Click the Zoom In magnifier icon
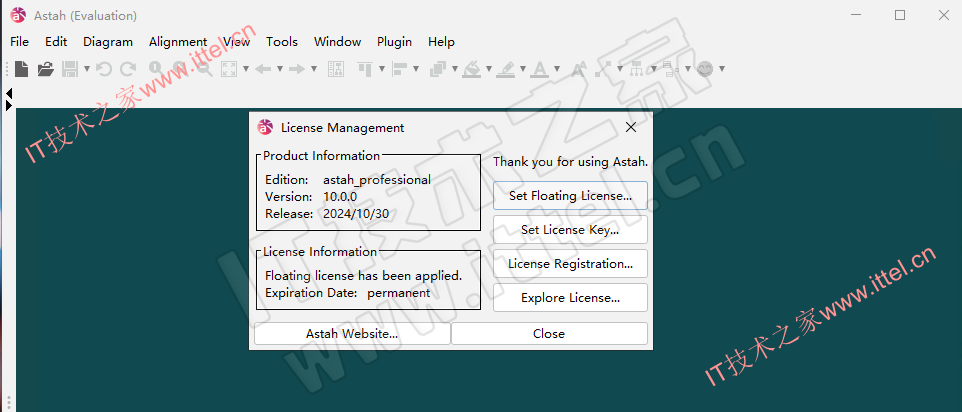 [180, 69]
